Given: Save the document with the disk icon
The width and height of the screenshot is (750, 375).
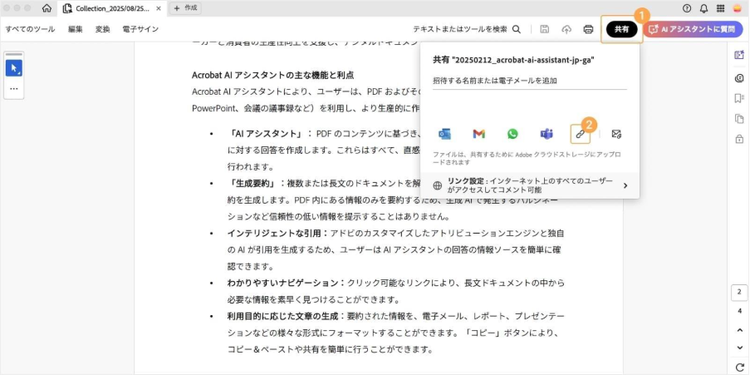Looking at the screenshot, I should [544, 29].
